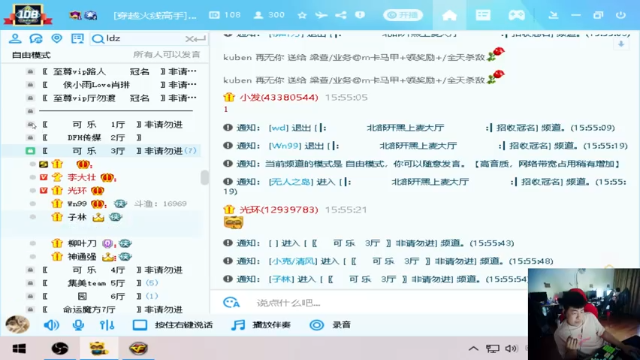
Task: Jump to latest with chat down-arrow button
Action: click(x=621, y=44)
